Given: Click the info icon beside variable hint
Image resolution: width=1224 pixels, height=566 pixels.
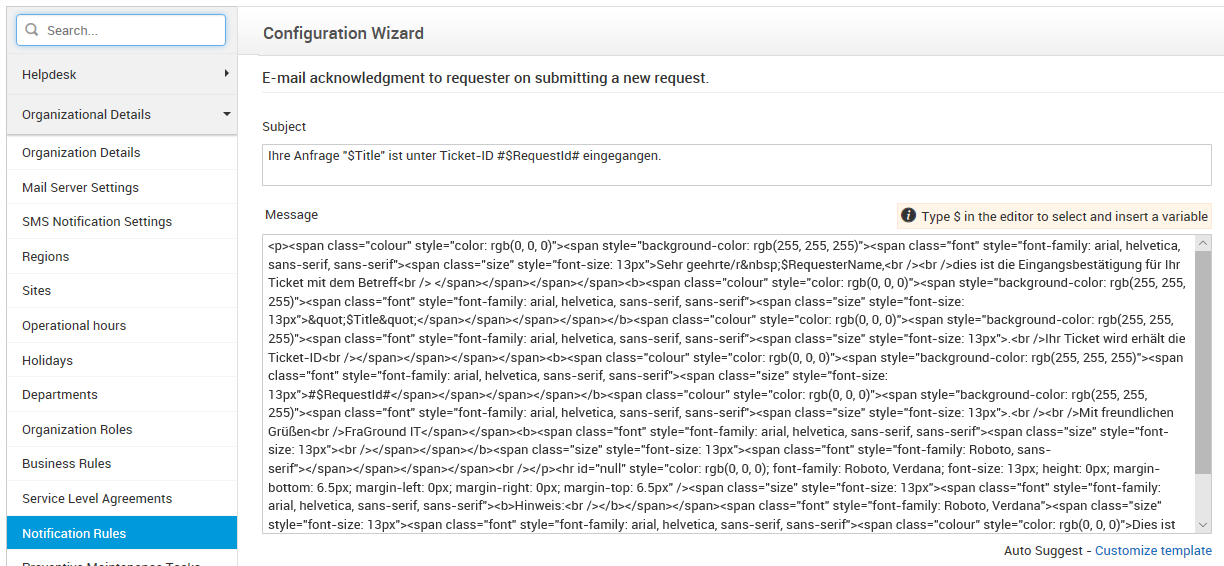Looking at the screenshot, I should (908, 216).
